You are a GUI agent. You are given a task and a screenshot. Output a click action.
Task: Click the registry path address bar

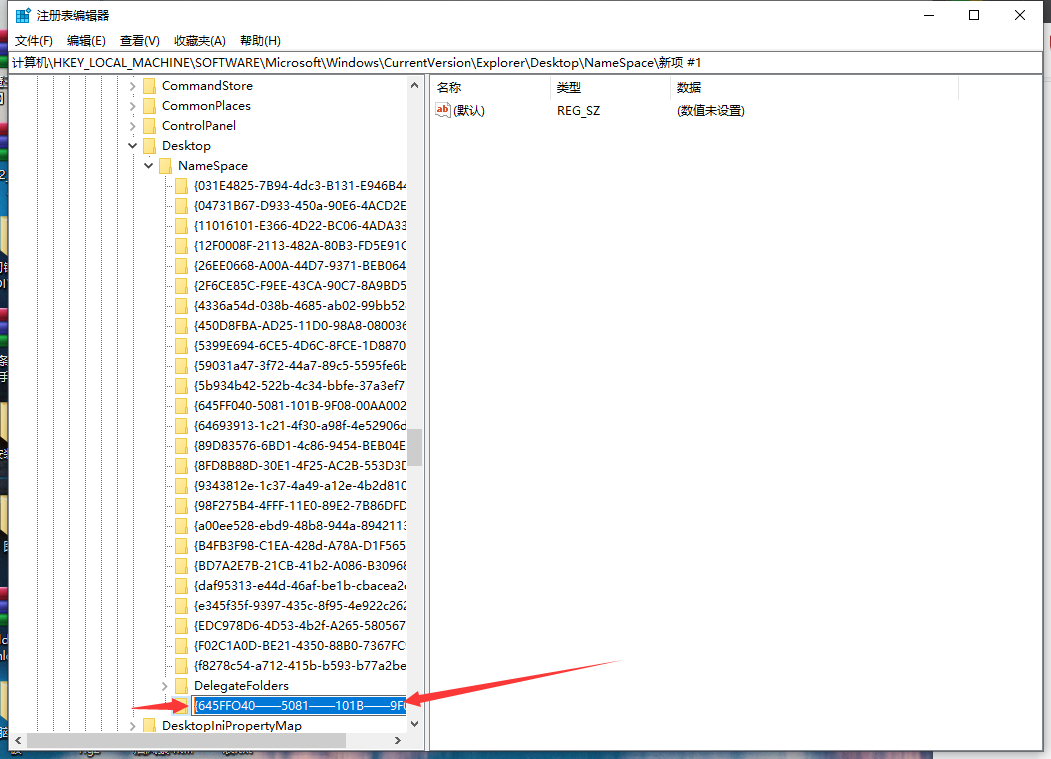click(x=526, y=62)
